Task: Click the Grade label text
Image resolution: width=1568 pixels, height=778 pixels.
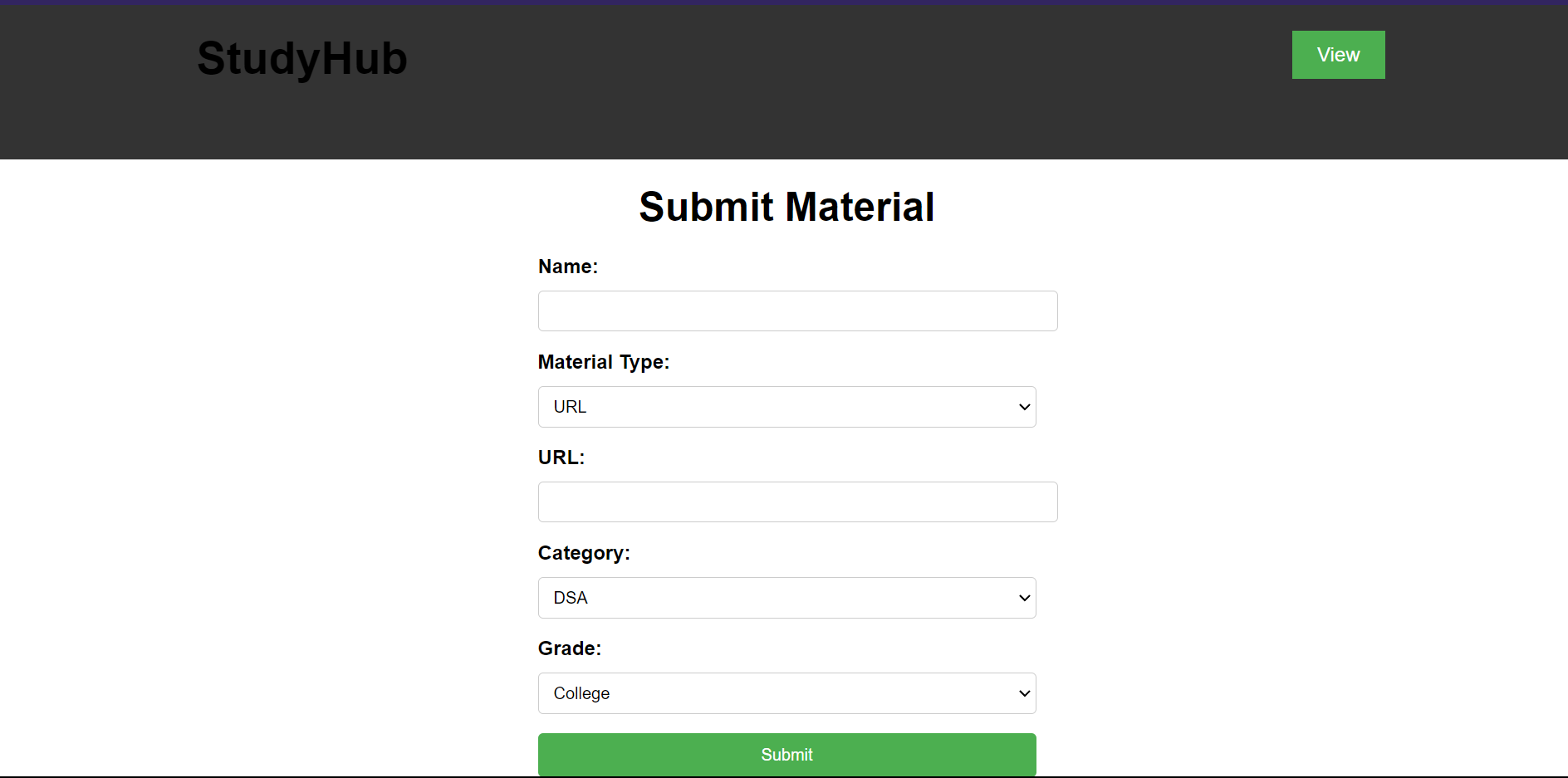Action: 570,648
